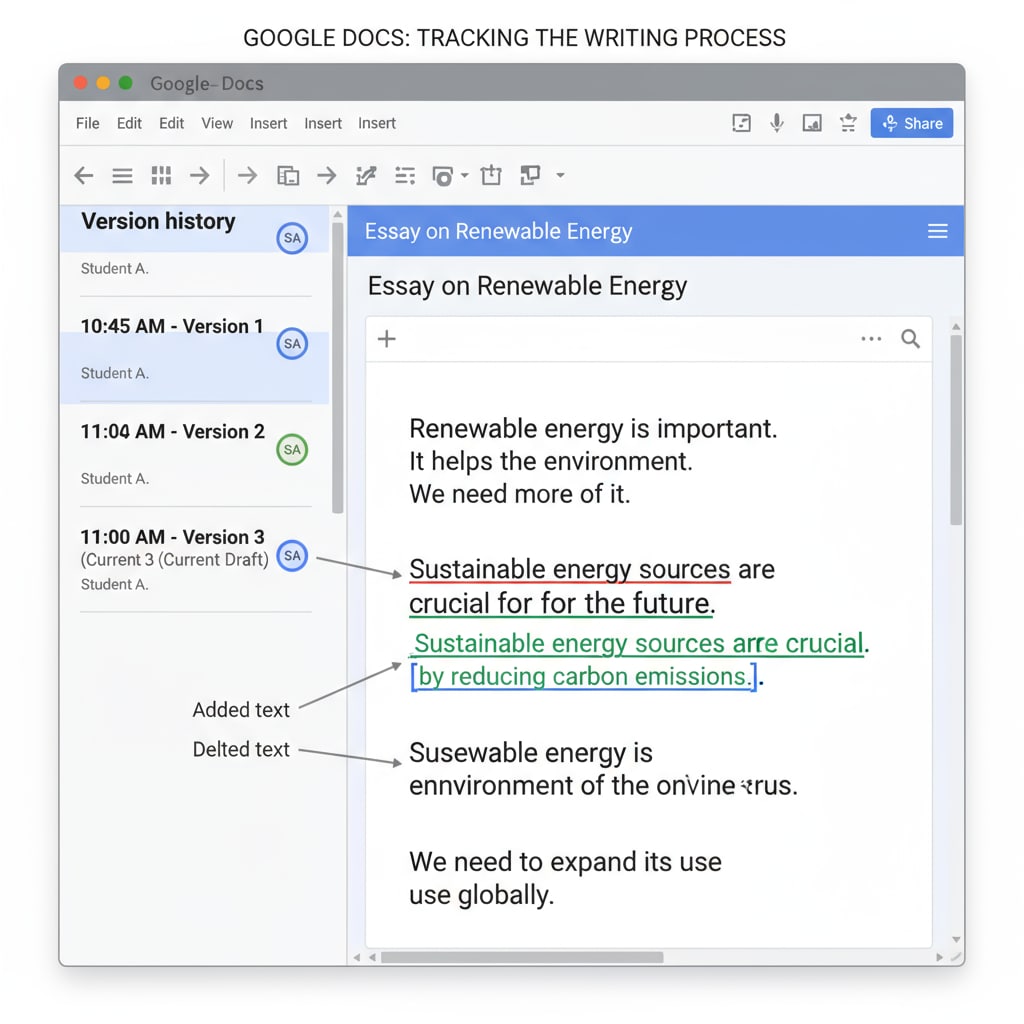Click the bracketed text 'by reducing carbon emissions'
Screen dimensions: 1024x1024
[x=583, y=677]
